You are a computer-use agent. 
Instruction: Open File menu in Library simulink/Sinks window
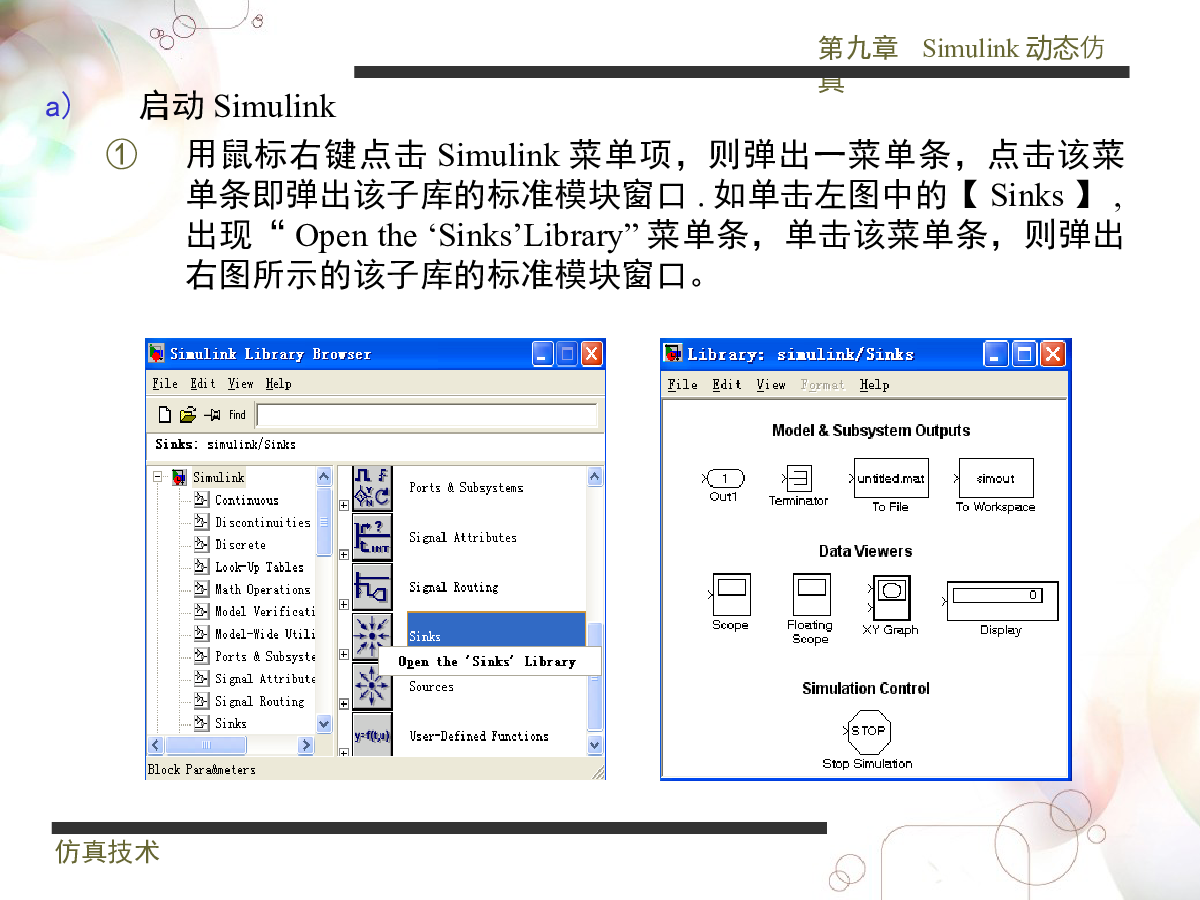click(x=683, y=385)
